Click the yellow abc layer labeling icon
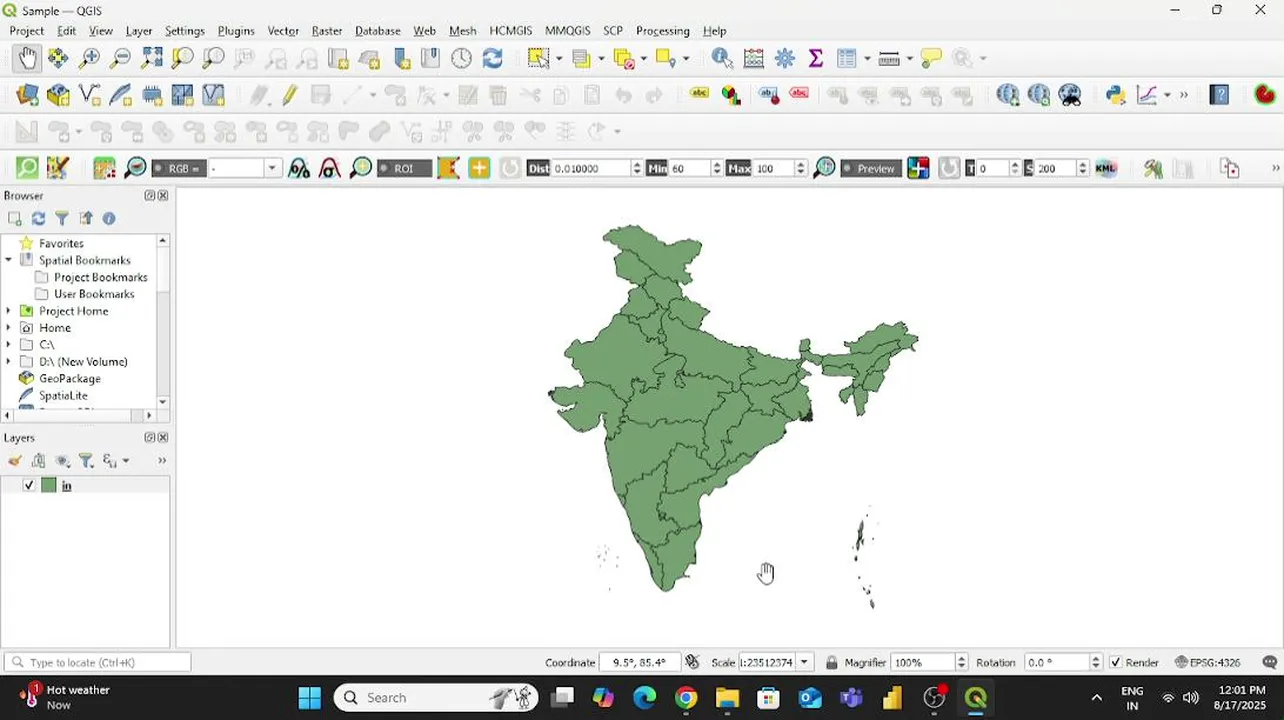This screenshot has width=1284, height=720. [700, 94]
